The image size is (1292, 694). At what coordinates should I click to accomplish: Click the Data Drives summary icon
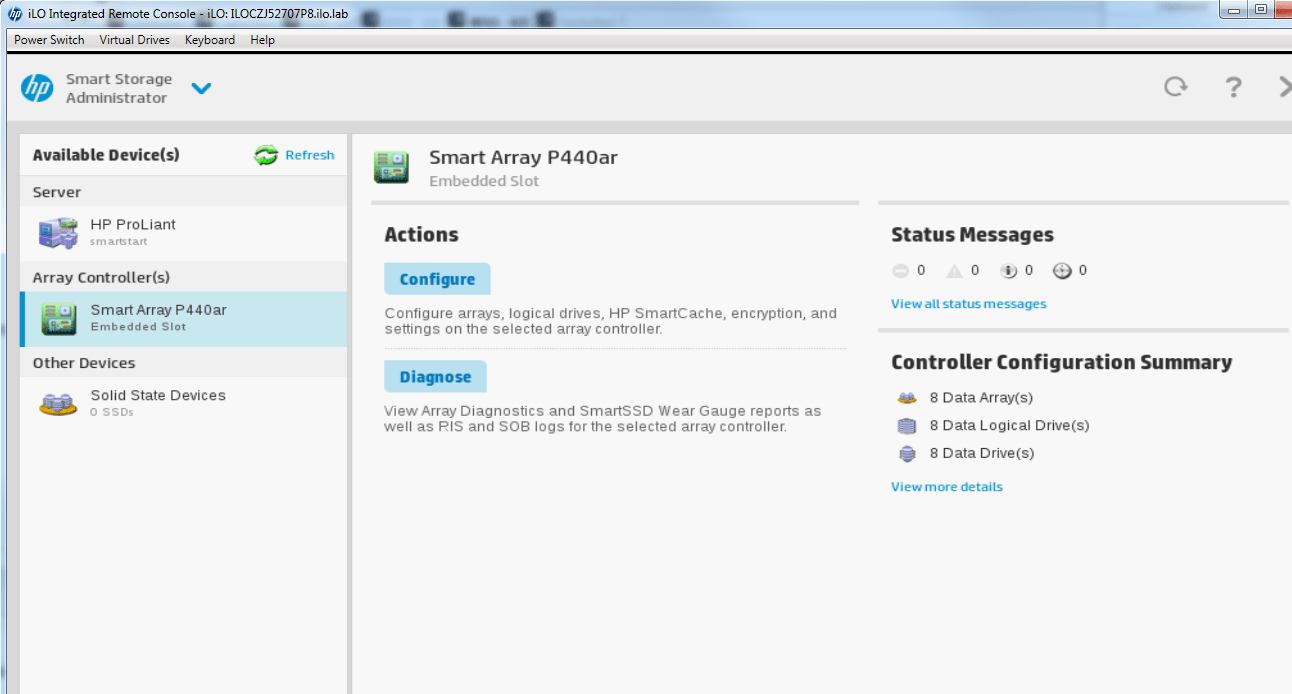pyautogui.click(x=907, y=454)
